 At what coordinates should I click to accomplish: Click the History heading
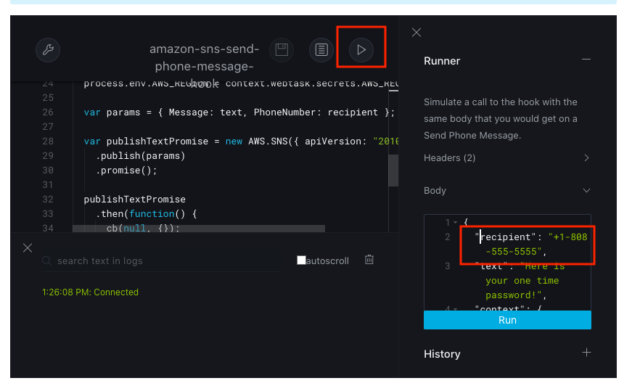coord(442,354)
